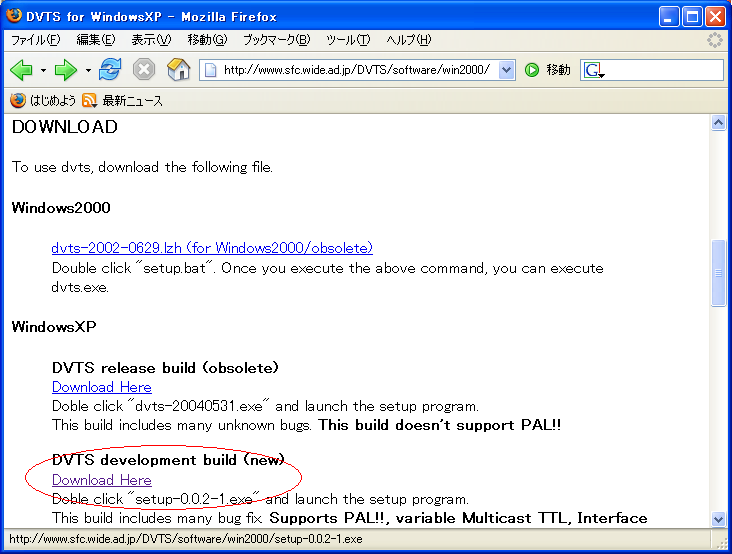Viewport: 732px width, 554px height.
Task: Click 'DVTS release build (obsolete)' heading
Action: pos(165,368)
